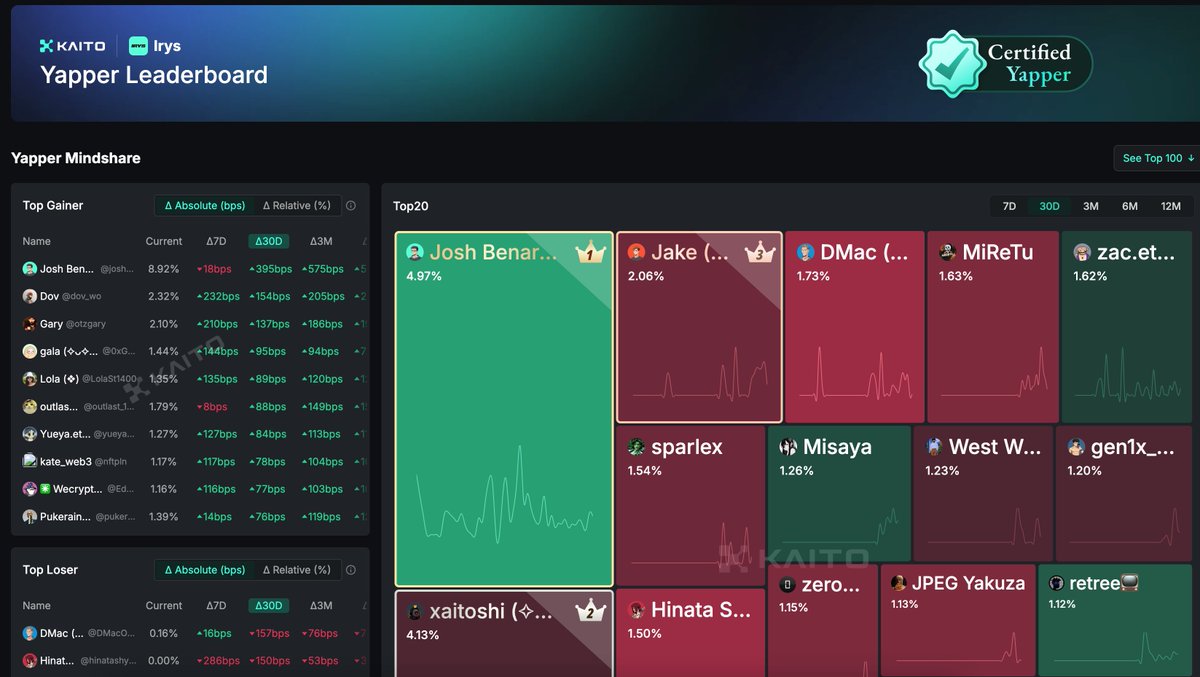Click the Irys logo next to Kaito
The height and width of the screenshot is (677, 1200).
pyautogui.click(x=155, y=46)
